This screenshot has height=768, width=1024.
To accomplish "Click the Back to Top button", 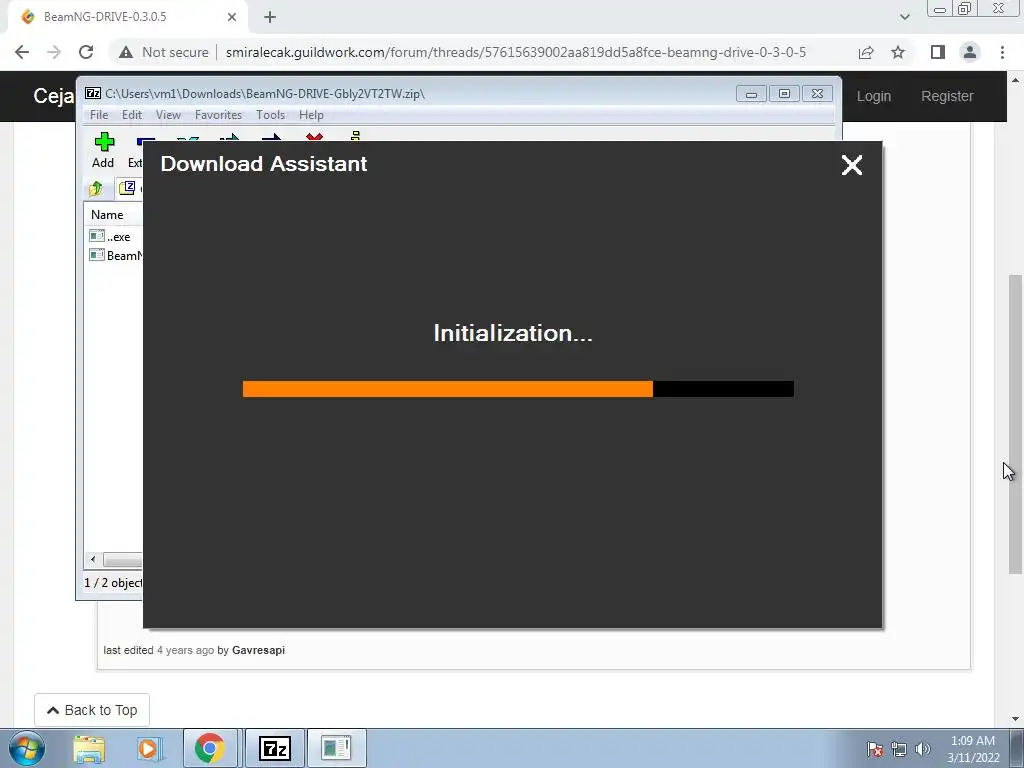I will [92, 710].
